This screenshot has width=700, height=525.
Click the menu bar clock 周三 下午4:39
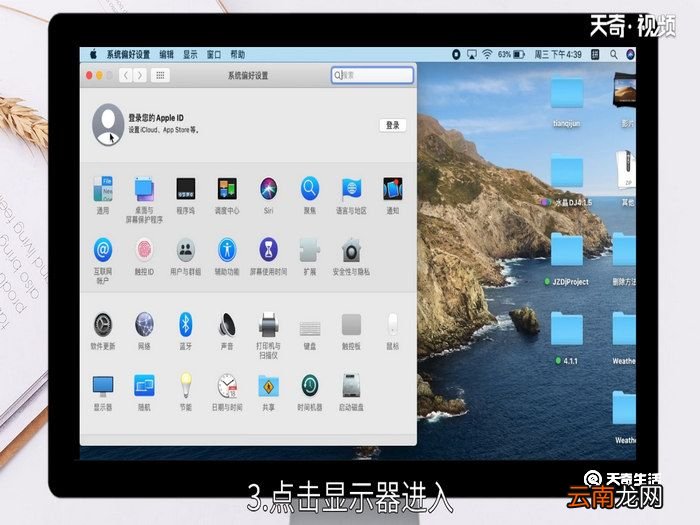pos(558,54)
